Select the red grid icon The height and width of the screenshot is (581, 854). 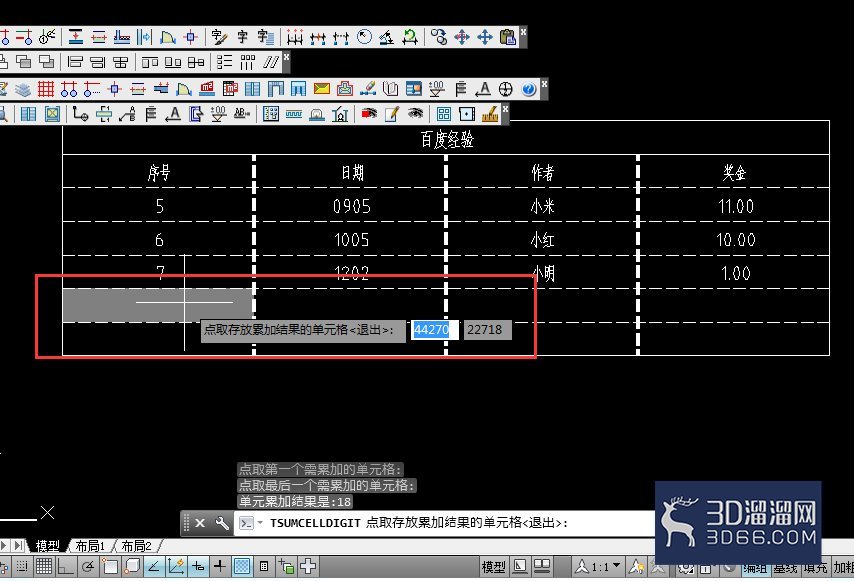(46, 88)
